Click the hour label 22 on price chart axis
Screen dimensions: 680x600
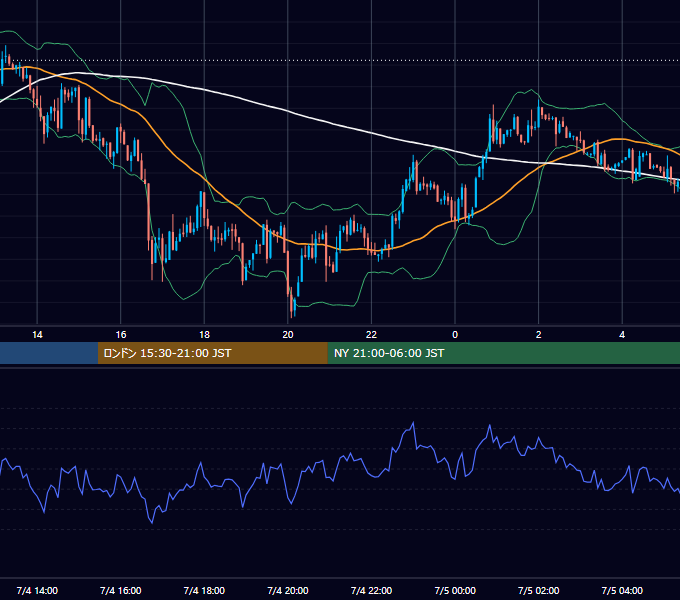(x=371, y=335)
